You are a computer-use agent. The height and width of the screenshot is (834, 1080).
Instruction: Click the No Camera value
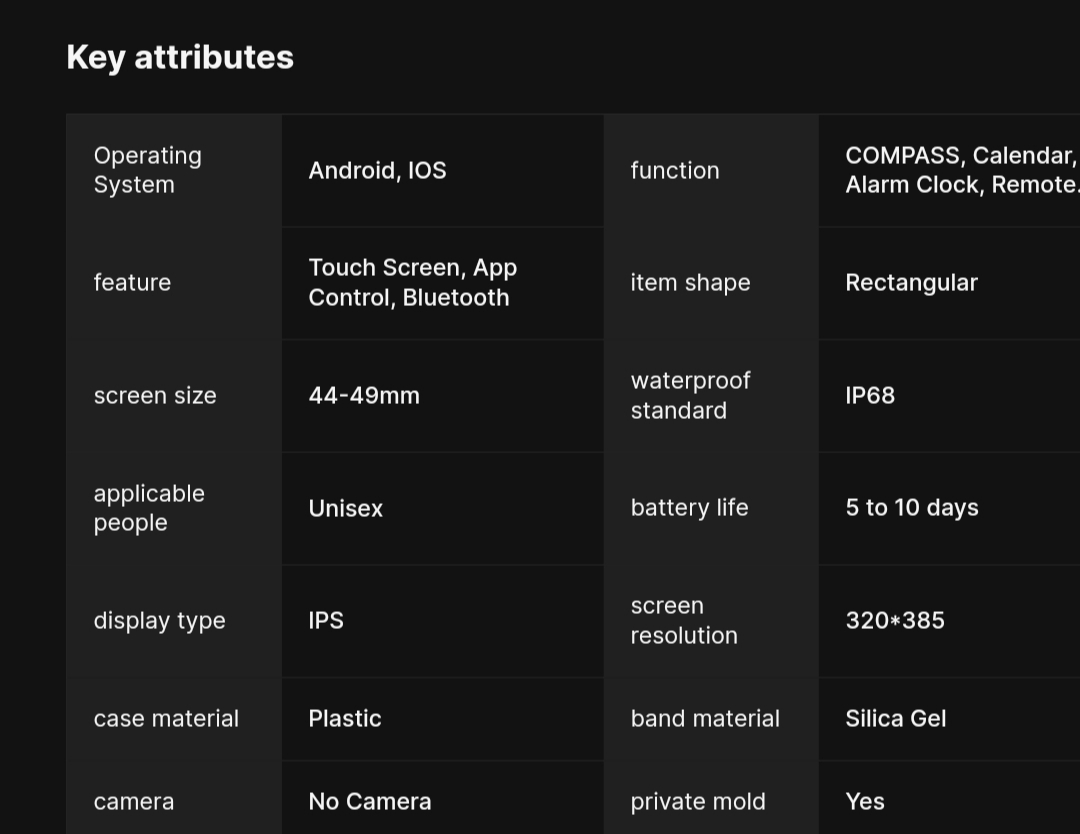point(370,801)
